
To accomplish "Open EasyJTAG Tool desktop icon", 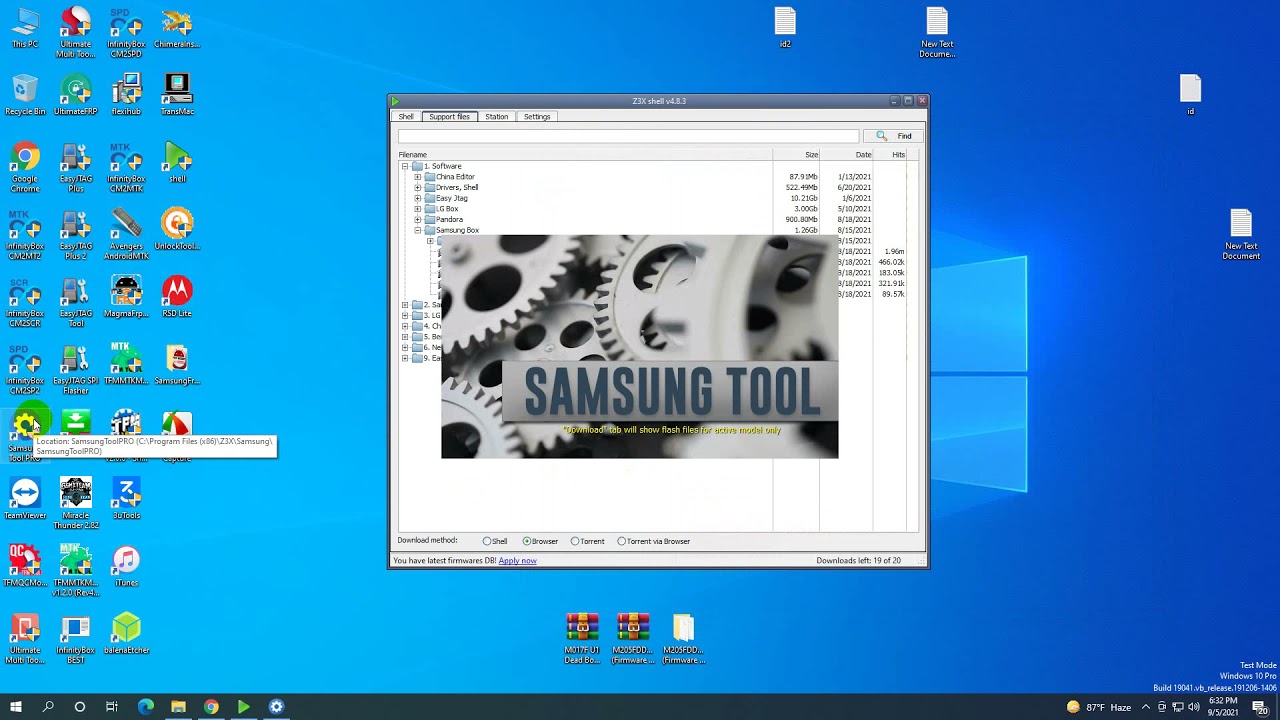I will point(76,302).
